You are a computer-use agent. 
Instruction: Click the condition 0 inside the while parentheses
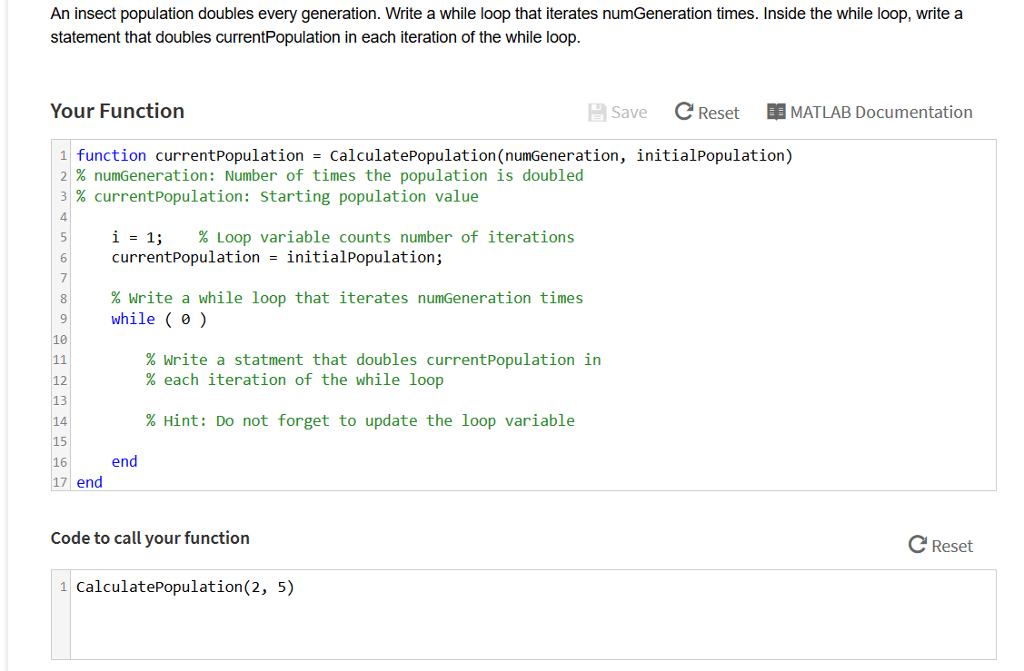[186, 318]
